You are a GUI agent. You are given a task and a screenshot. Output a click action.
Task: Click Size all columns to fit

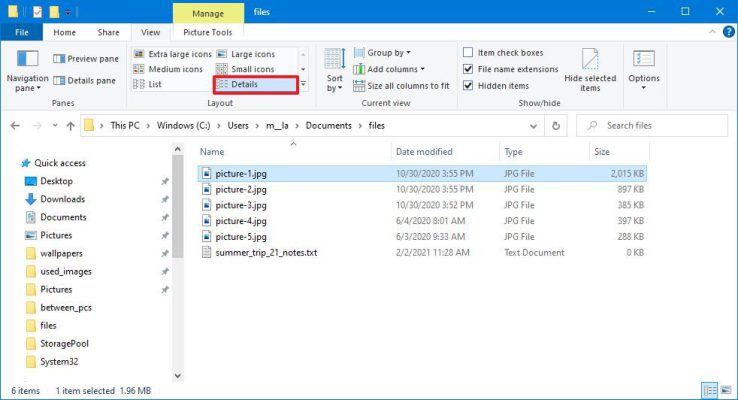pyautogui.click(x=401, y=85)
